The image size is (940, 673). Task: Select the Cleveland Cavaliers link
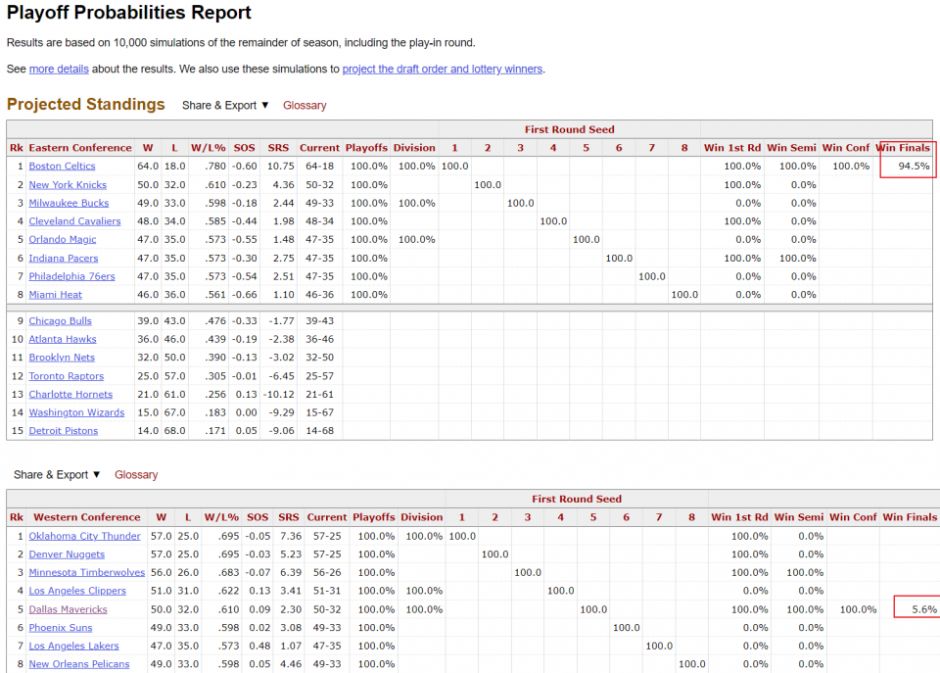74,221
